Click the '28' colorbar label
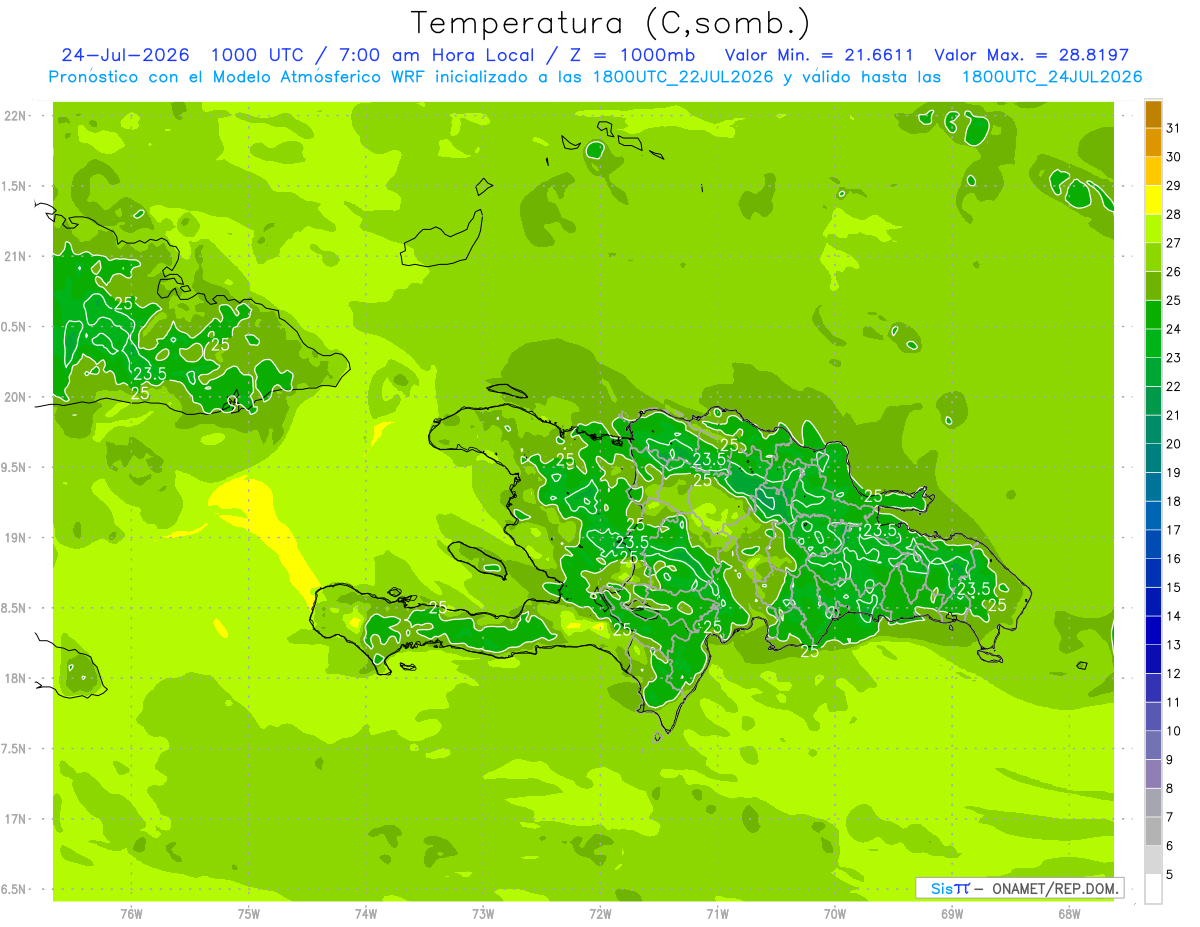The image size is (1200, 927). point(1173,214)
